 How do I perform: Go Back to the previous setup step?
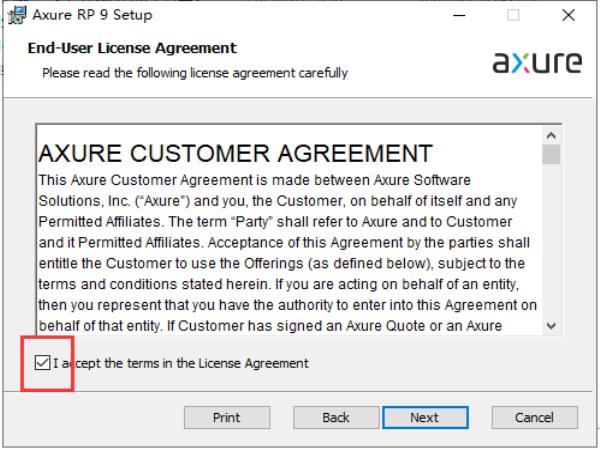tap(336, 417)
